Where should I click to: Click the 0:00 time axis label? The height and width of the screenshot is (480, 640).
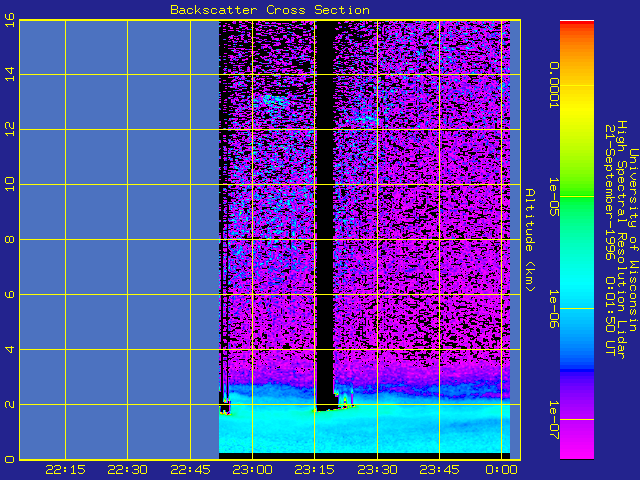pyautogui.click(x=502, y=470)
